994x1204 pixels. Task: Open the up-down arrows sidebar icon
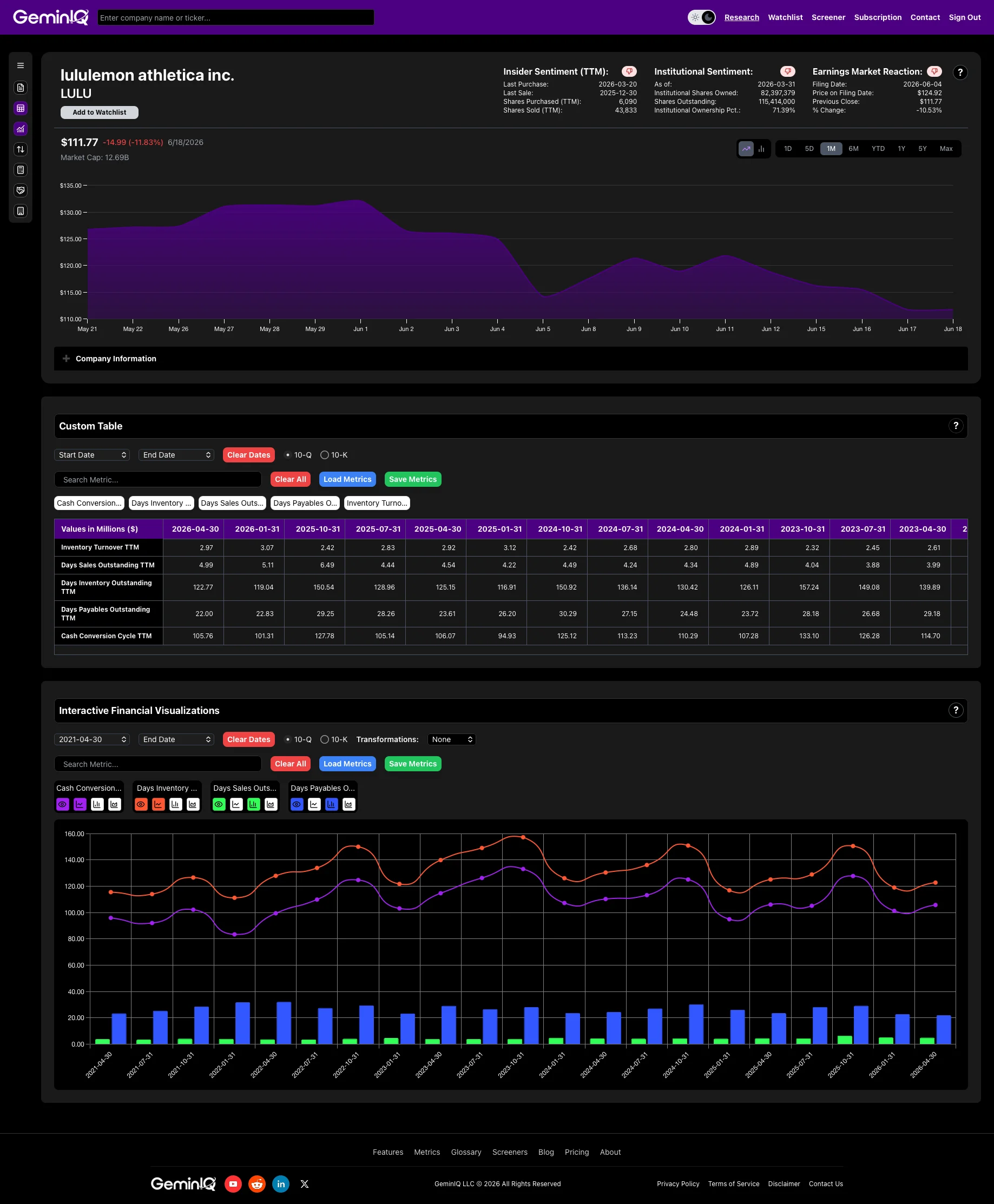[21, 149]
